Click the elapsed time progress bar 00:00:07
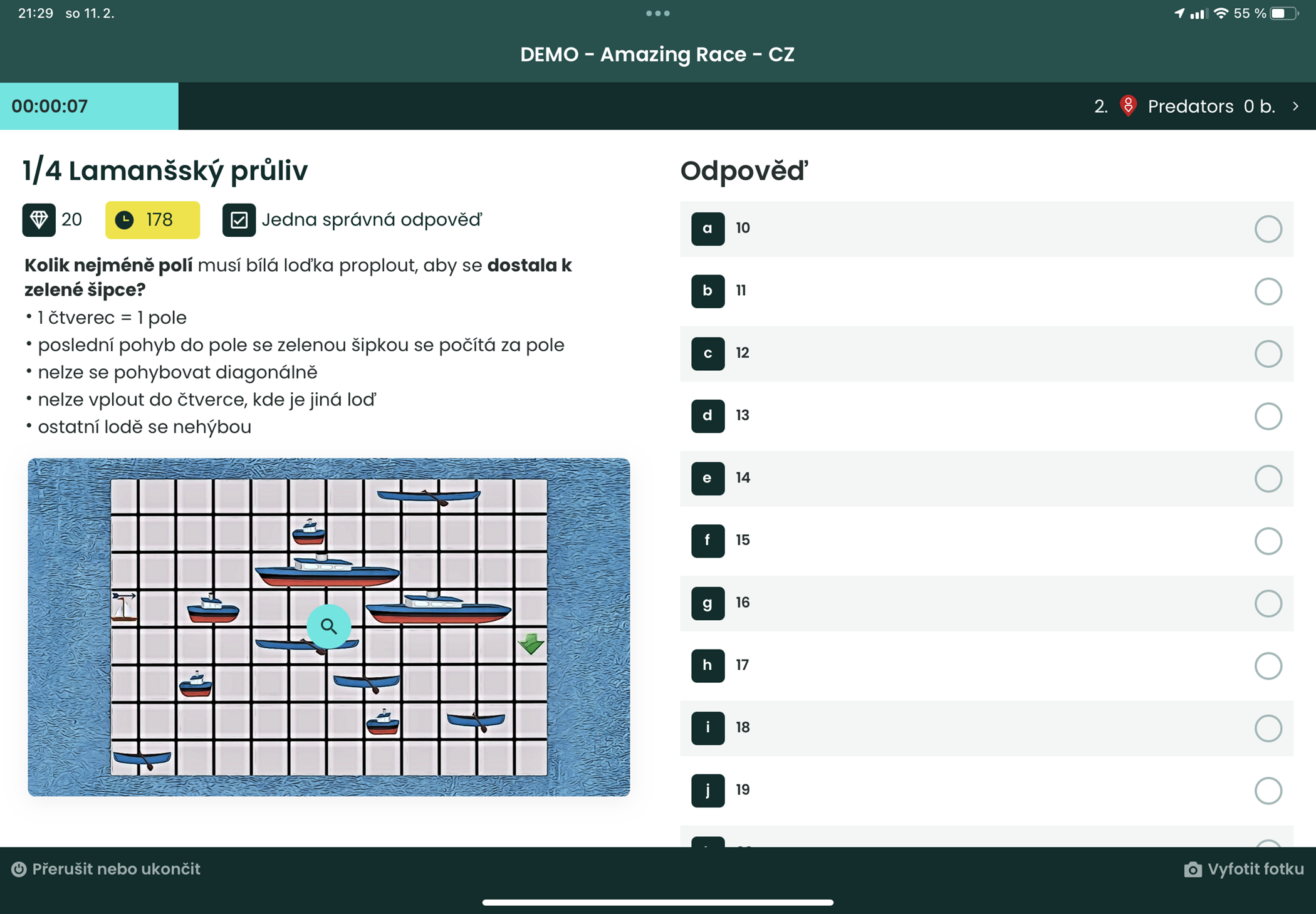 coord(89,106)
